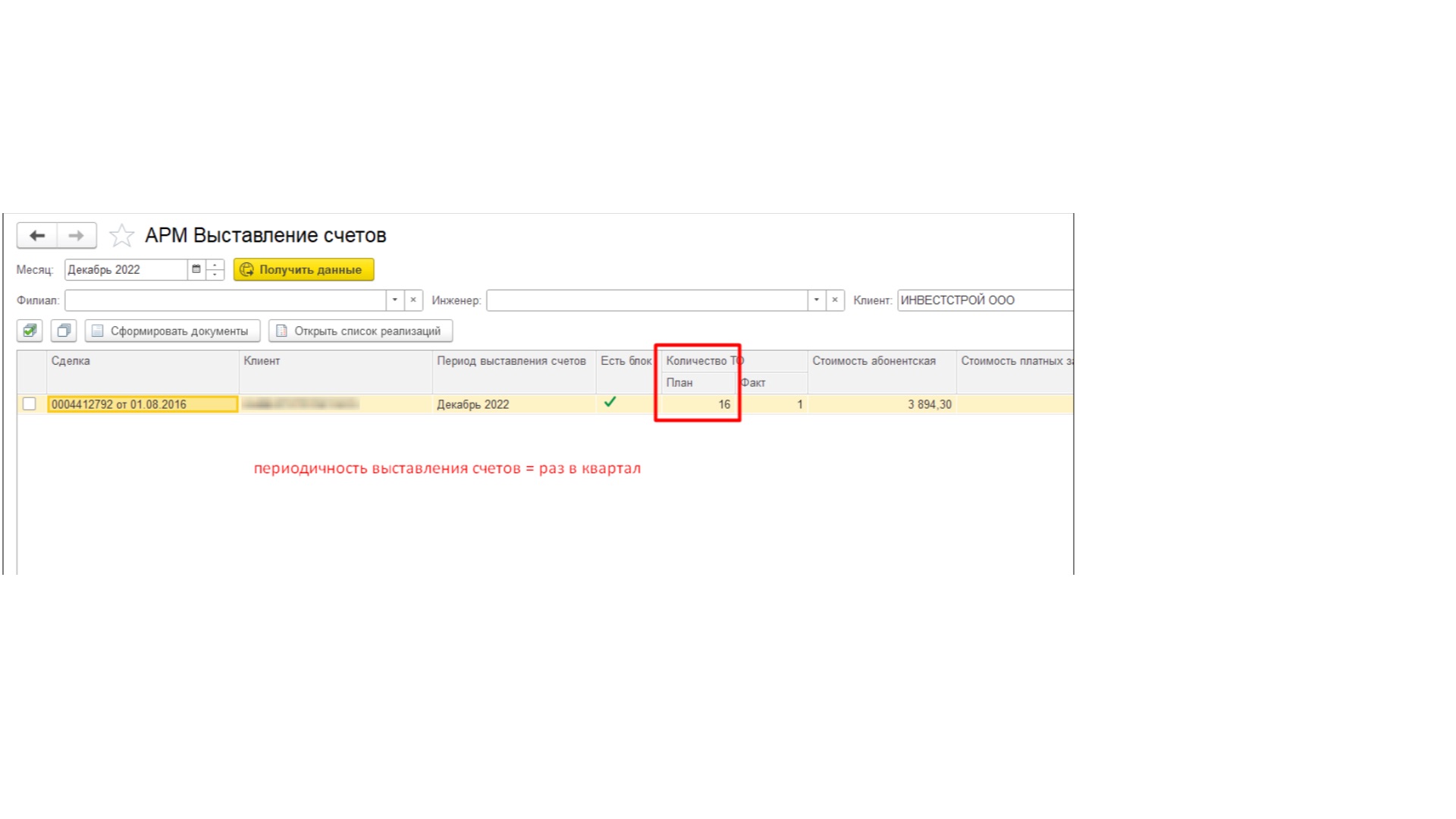Screen dimensions: 1456x819
Task: Select the Декабрь 2022 period cell
Action: [x=514, y=404]
